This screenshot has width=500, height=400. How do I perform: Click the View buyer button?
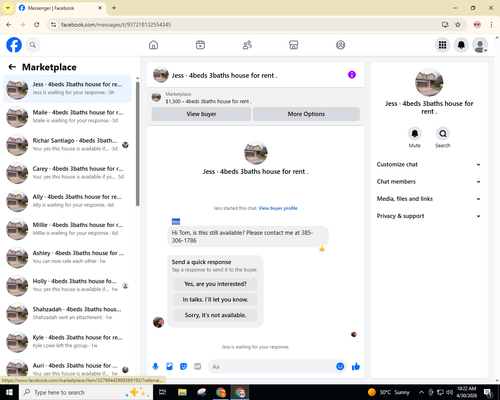[x=201, y=114]
